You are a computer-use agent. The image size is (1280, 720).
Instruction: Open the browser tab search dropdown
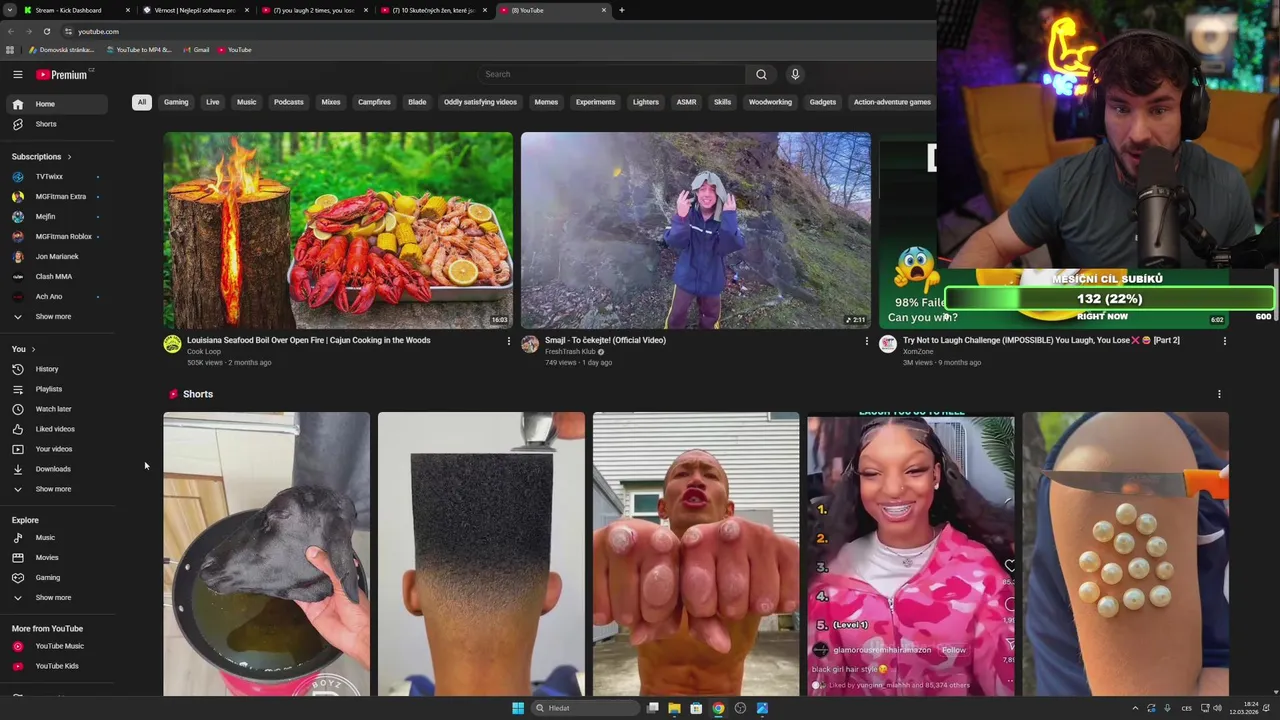[x=9, y=10]
